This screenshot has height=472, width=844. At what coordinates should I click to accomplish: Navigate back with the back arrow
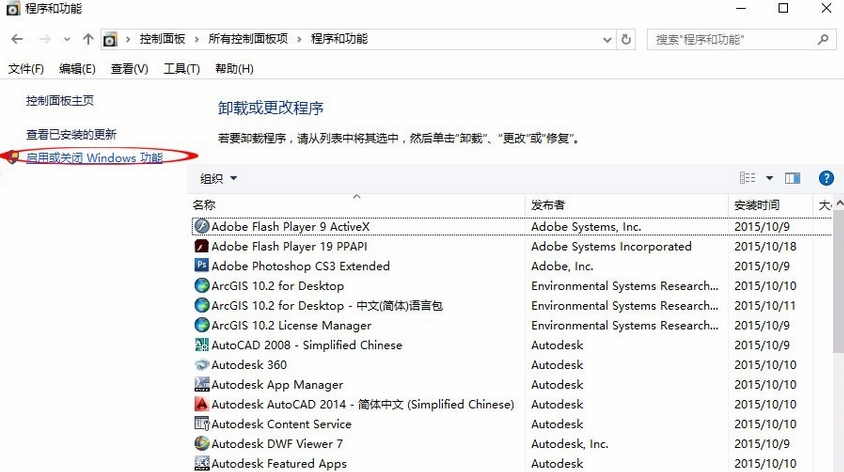click(17, 39)
